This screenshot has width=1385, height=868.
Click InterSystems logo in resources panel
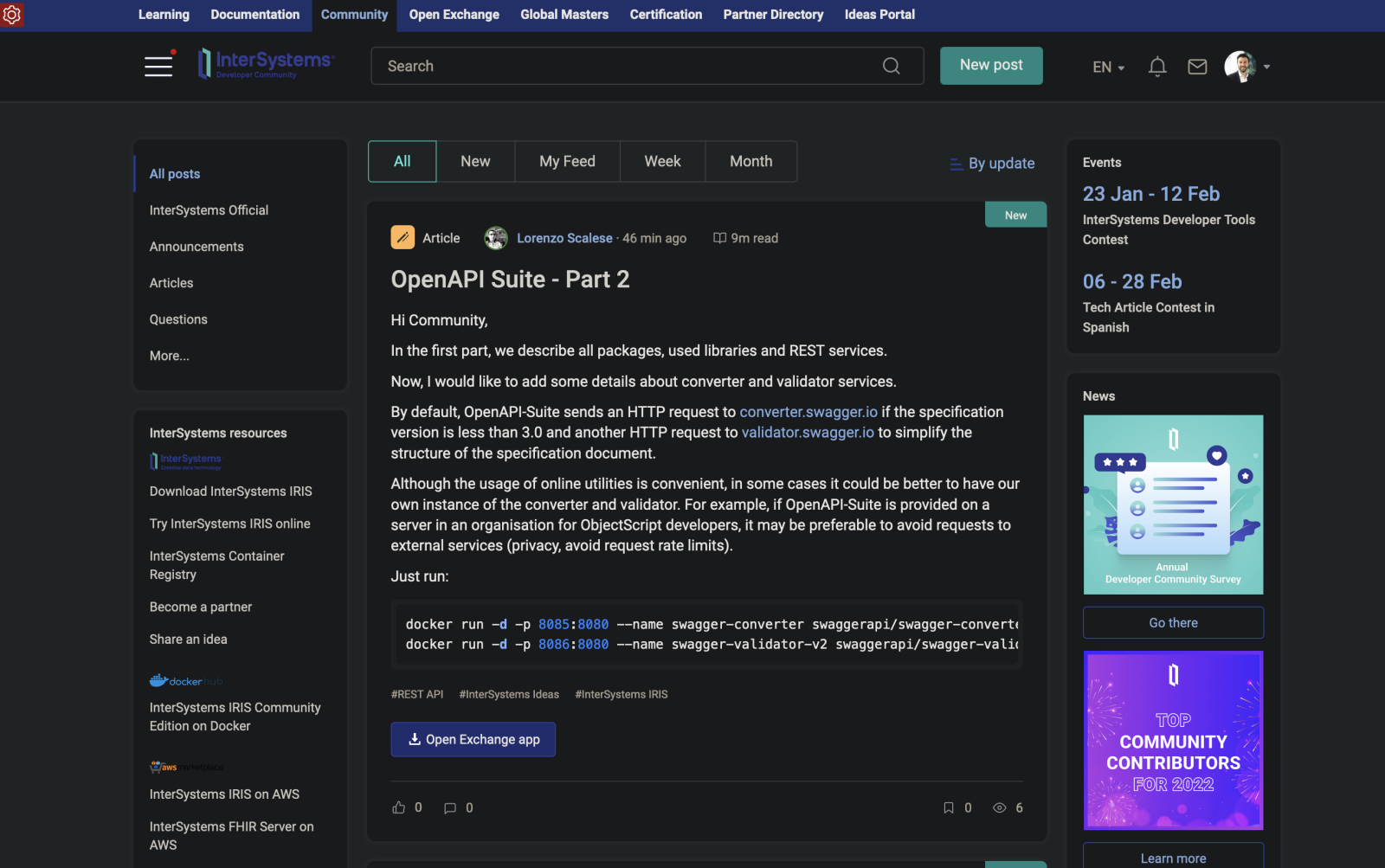point(186,461)
